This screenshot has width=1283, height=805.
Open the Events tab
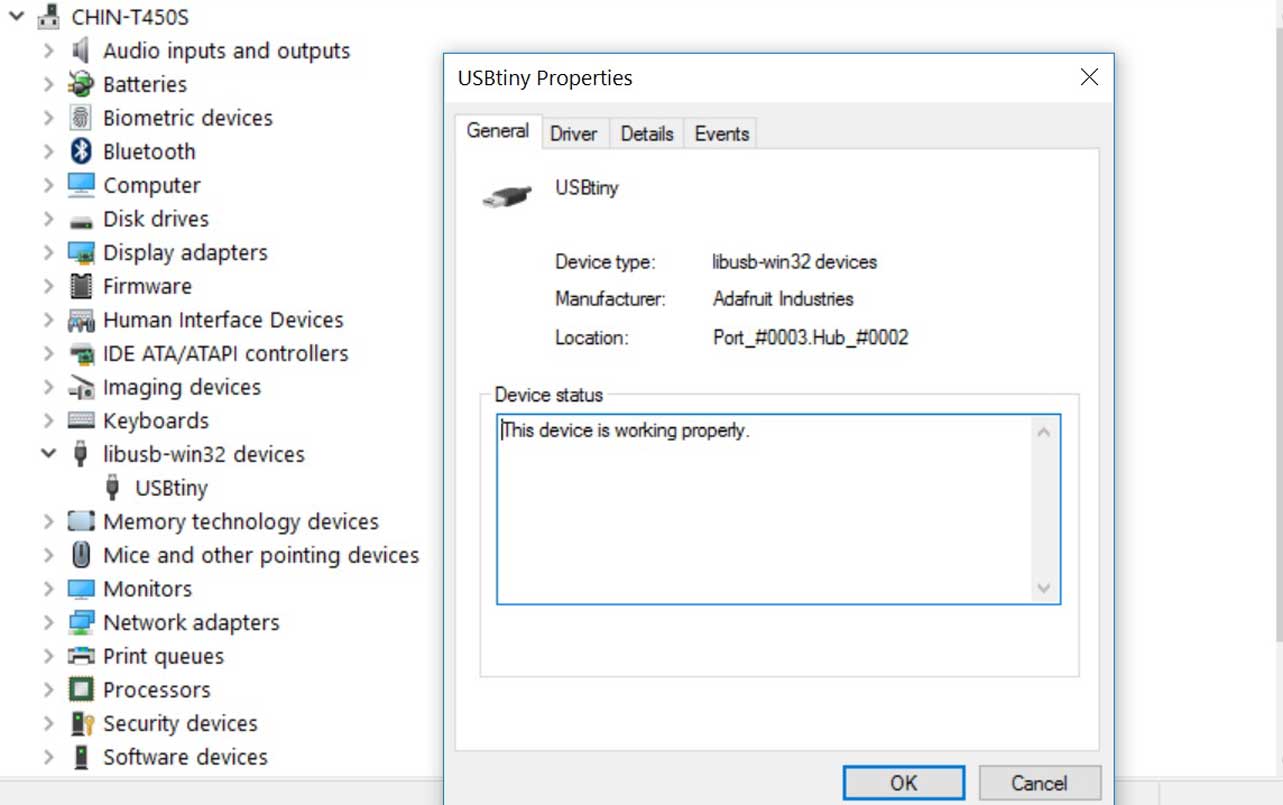coord(722,133)
